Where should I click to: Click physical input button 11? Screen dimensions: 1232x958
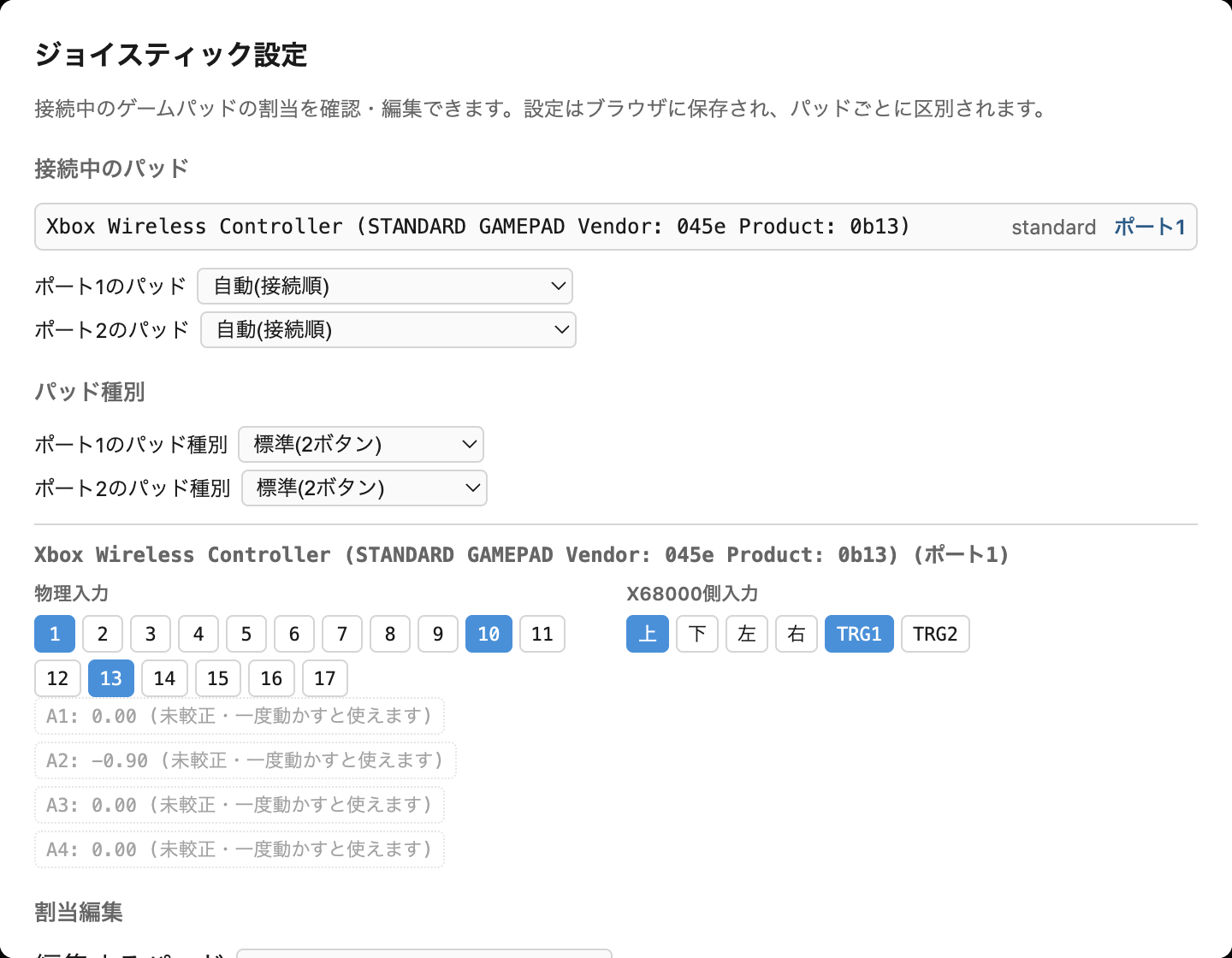(x=542, y=634)
